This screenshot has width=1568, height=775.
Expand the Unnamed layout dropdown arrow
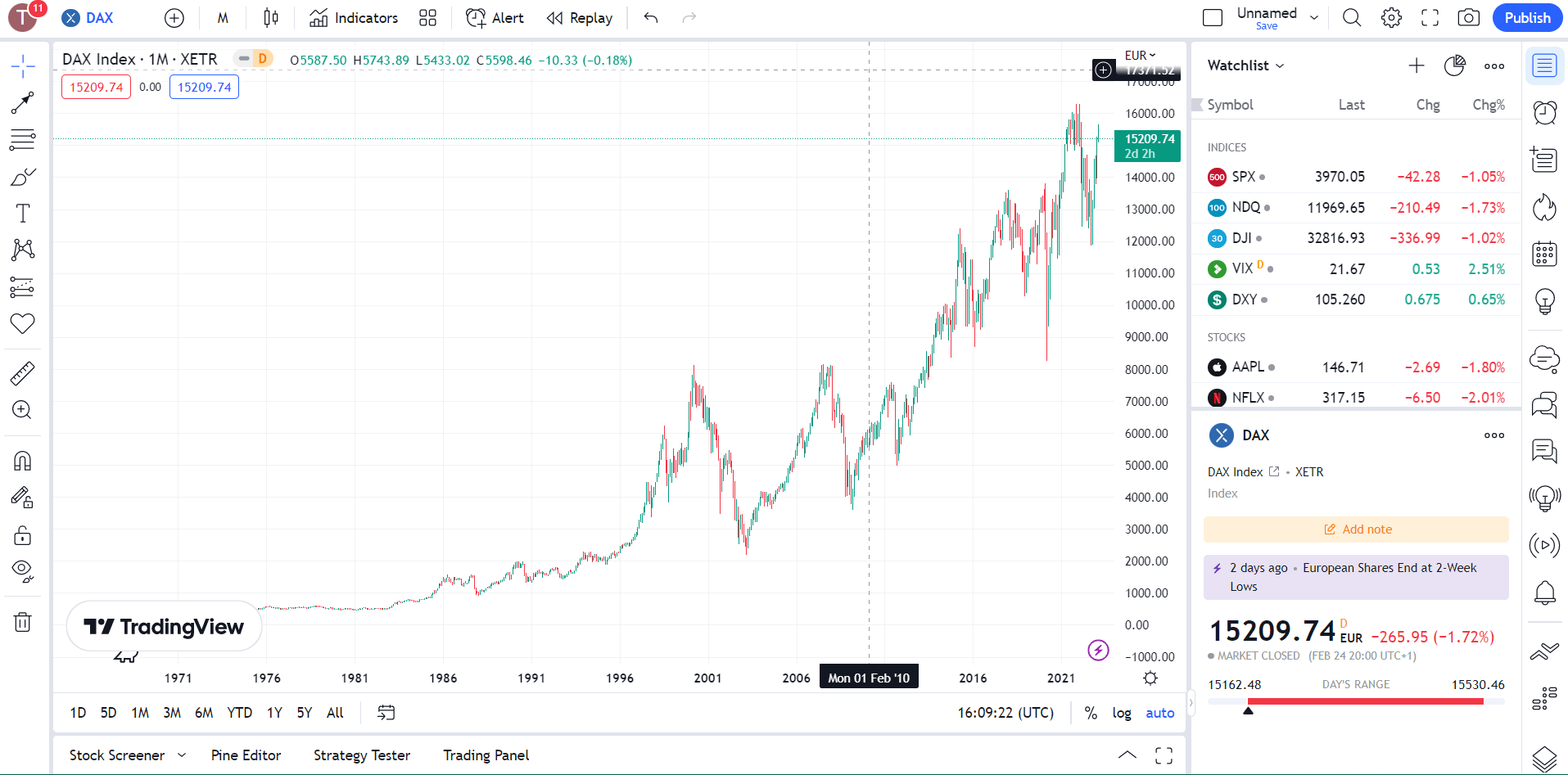pyautogui.click(x=1314, y=18)
